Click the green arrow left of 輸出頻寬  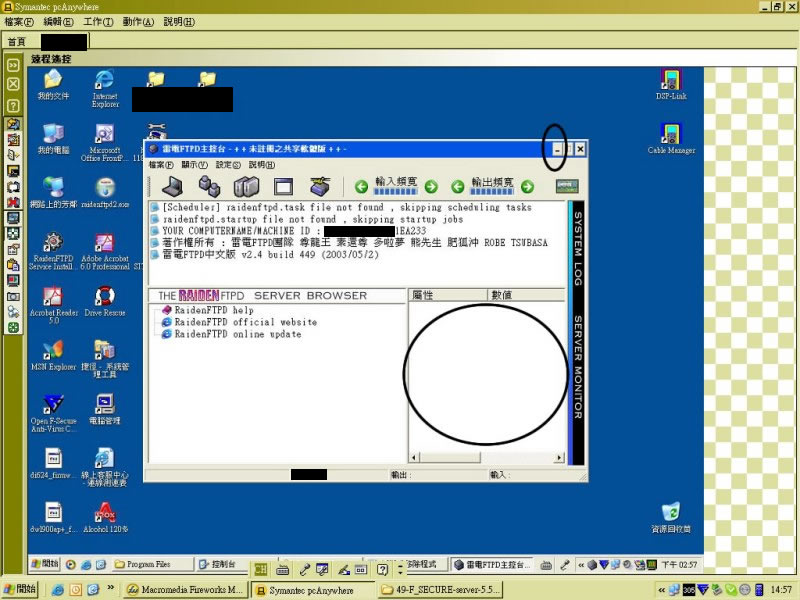(x=458, y=186)
